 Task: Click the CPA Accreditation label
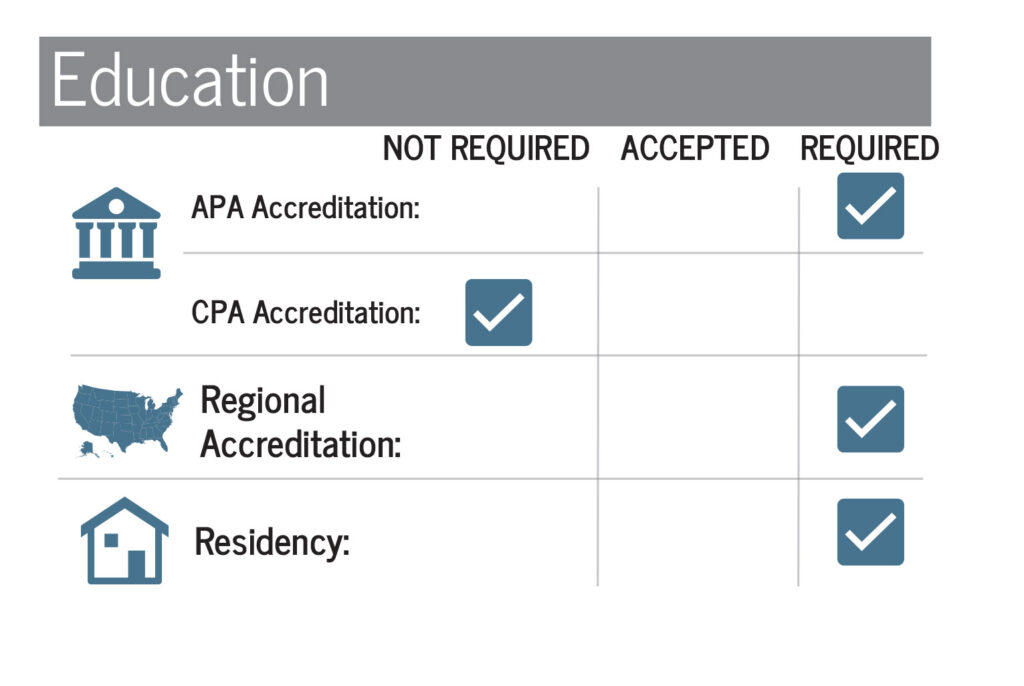(306, 312)
